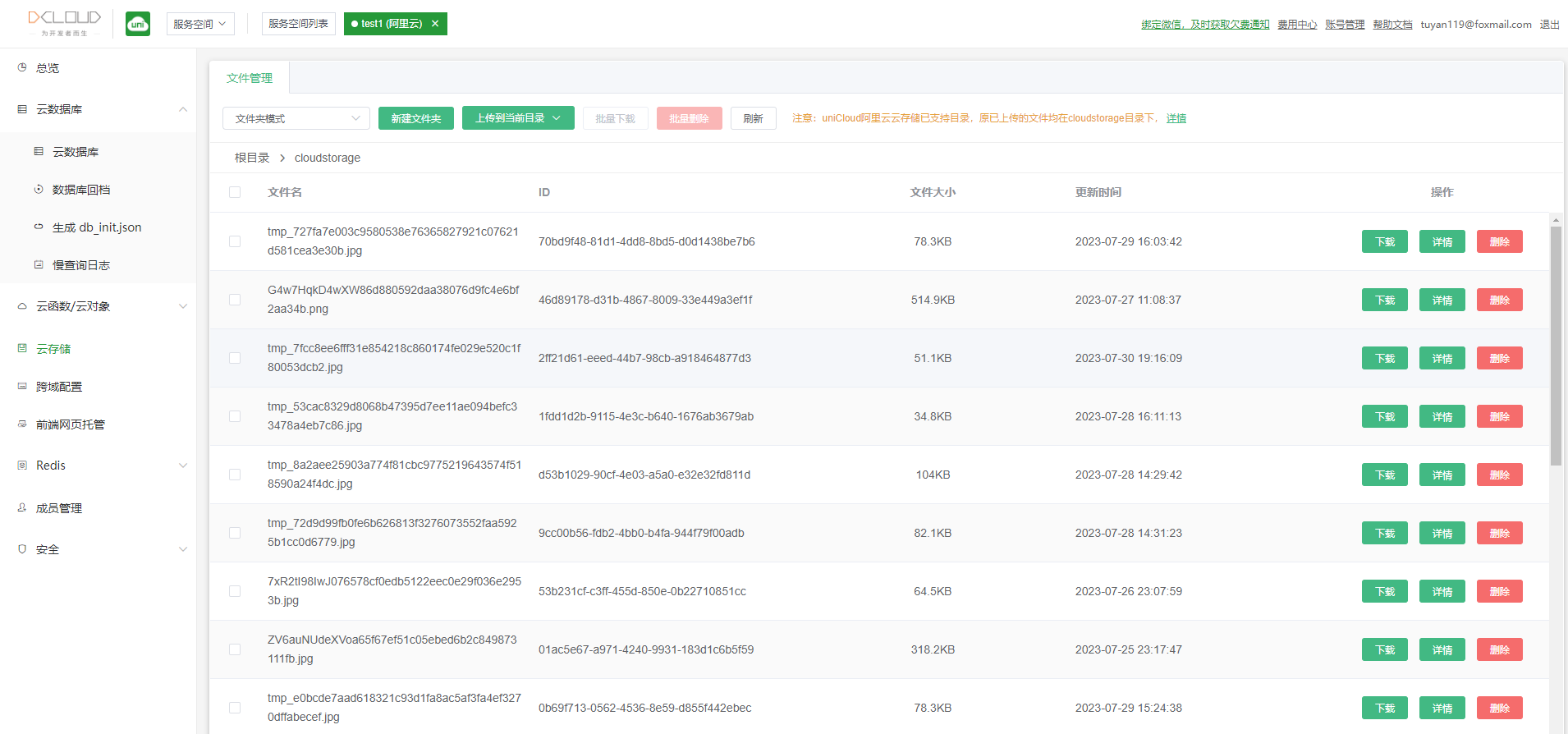Check the box for G4w7HqkD4wXW86d880592 png file
This screenshot has width=1568, height=734.
click(x=235, y=300)
